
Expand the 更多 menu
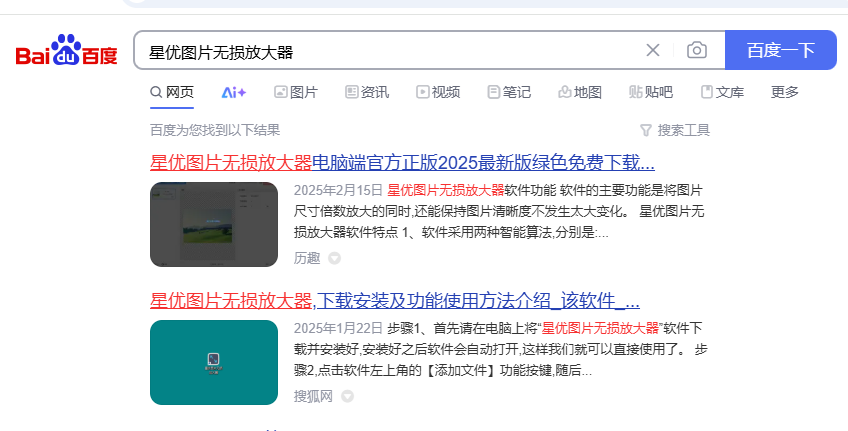[x=785, y=92]
